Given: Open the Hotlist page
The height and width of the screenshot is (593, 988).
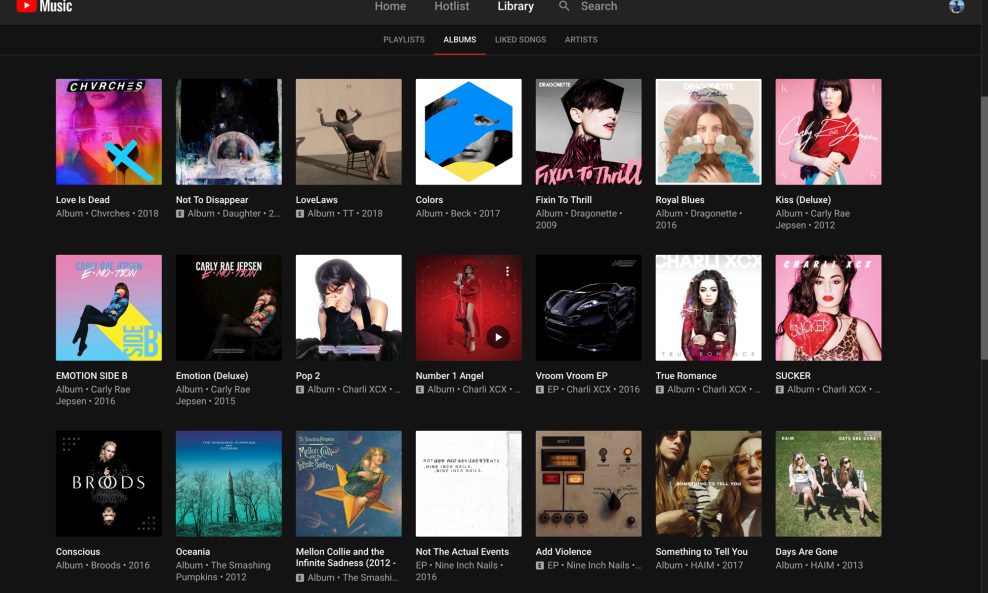Looking at the screenshot, I should pyautogui.click(x=451, y=6).
